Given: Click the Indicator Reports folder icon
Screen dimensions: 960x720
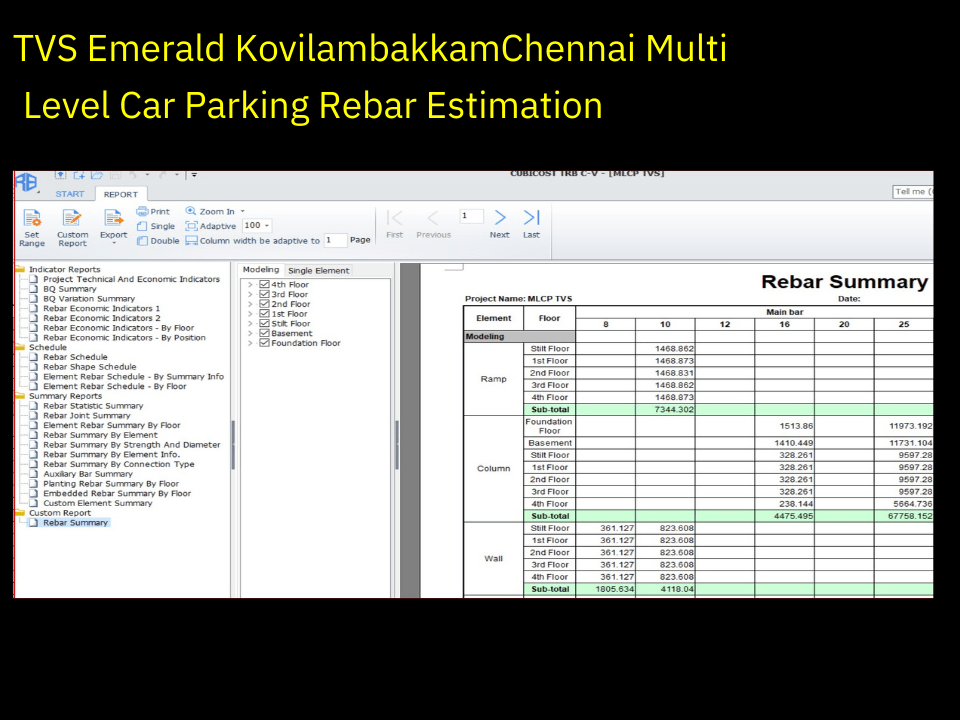Looking at the screenshot, I should coord(20,269).
